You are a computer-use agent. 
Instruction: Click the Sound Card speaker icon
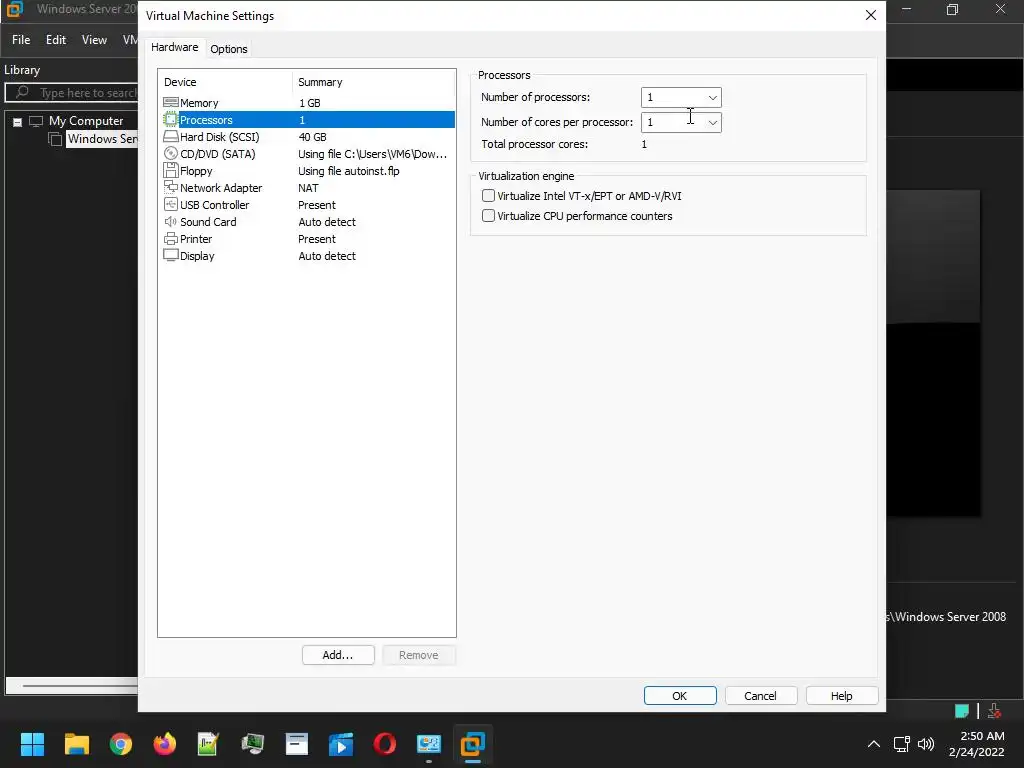pos(170,221)
